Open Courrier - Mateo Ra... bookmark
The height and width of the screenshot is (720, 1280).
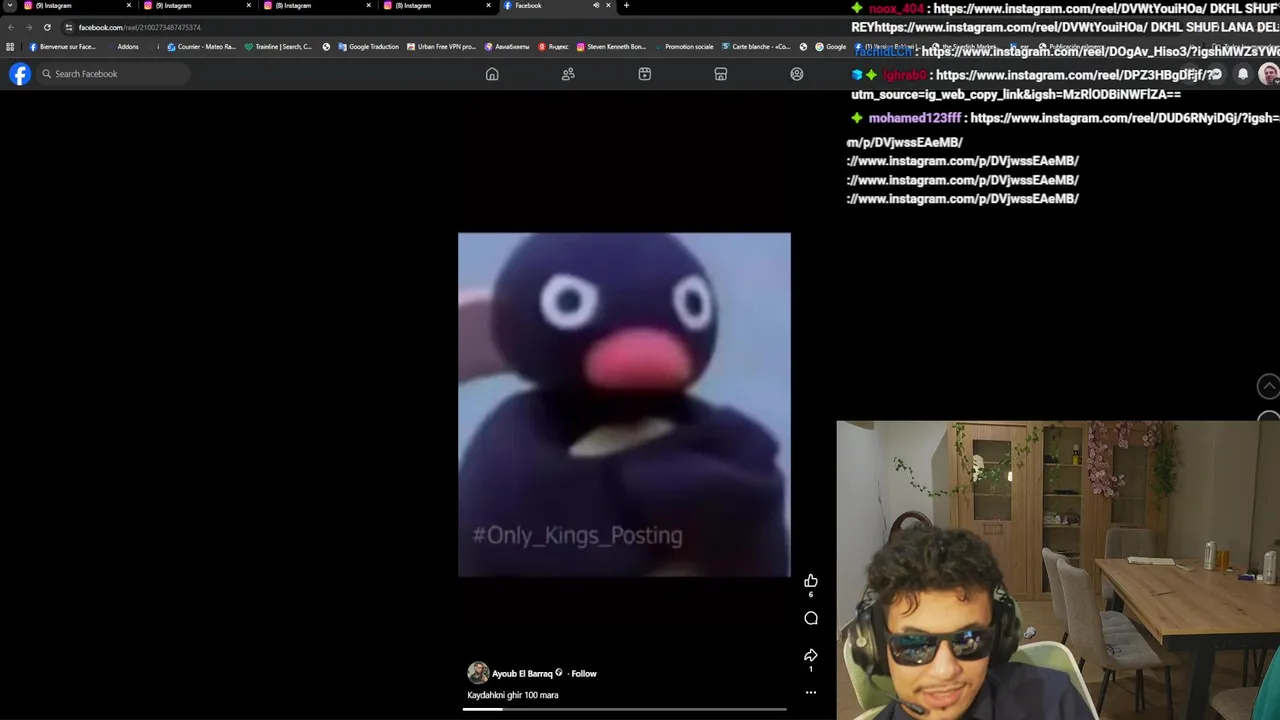pyautogui.click(x=201, y=47)
